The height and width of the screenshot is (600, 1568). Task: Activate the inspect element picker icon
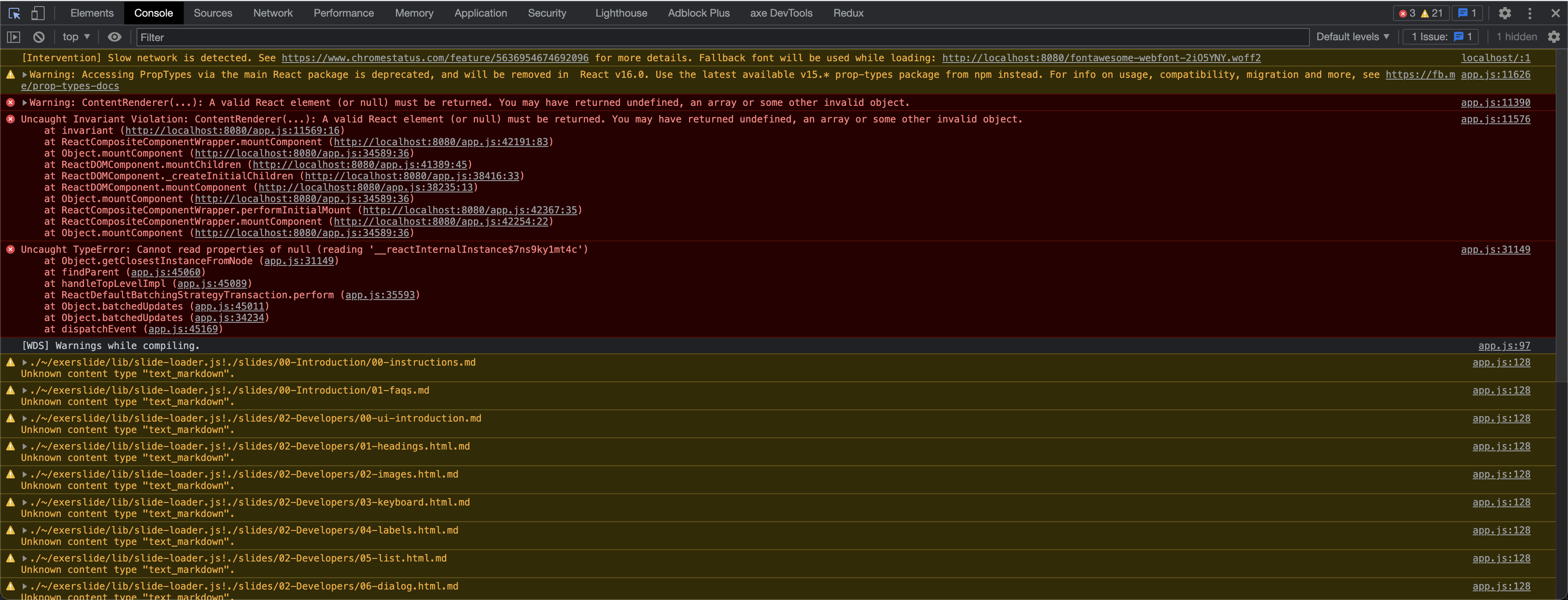[x=14, y=13]
